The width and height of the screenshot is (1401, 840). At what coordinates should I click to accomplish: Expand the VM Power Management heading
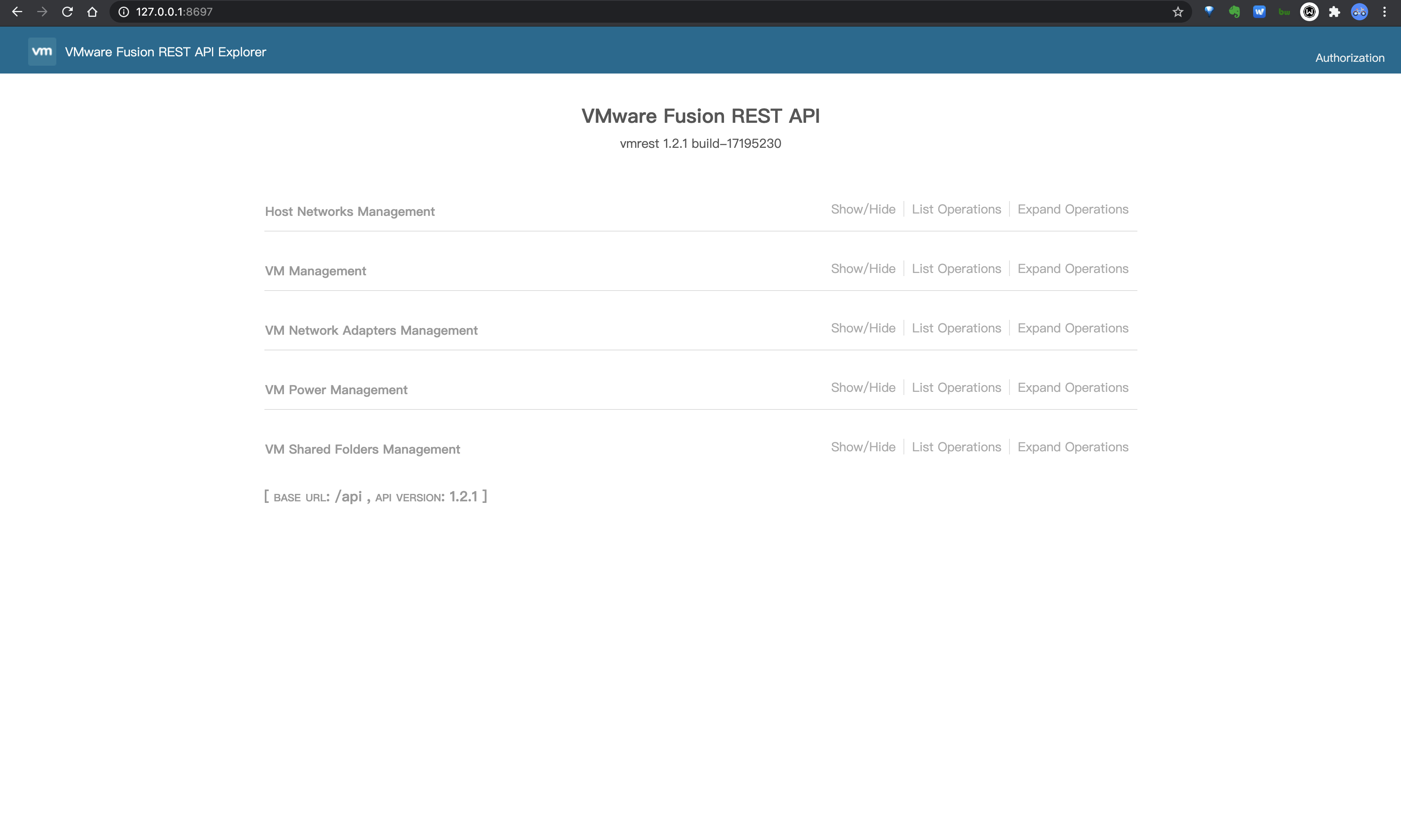pyautogui.click(x=336, y=389)
